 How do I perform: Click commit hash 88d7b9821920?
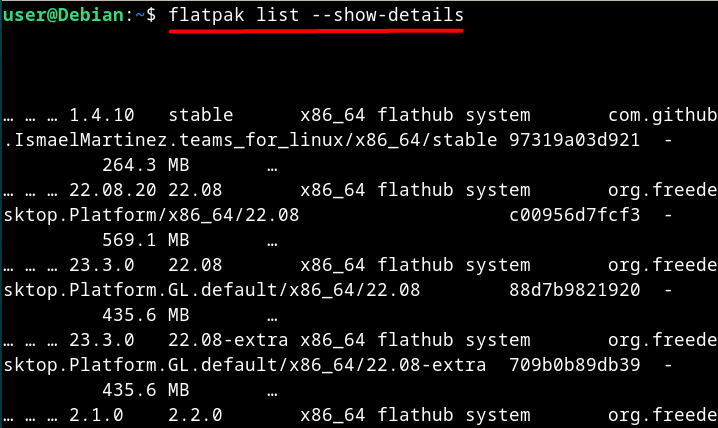point(574,290)
